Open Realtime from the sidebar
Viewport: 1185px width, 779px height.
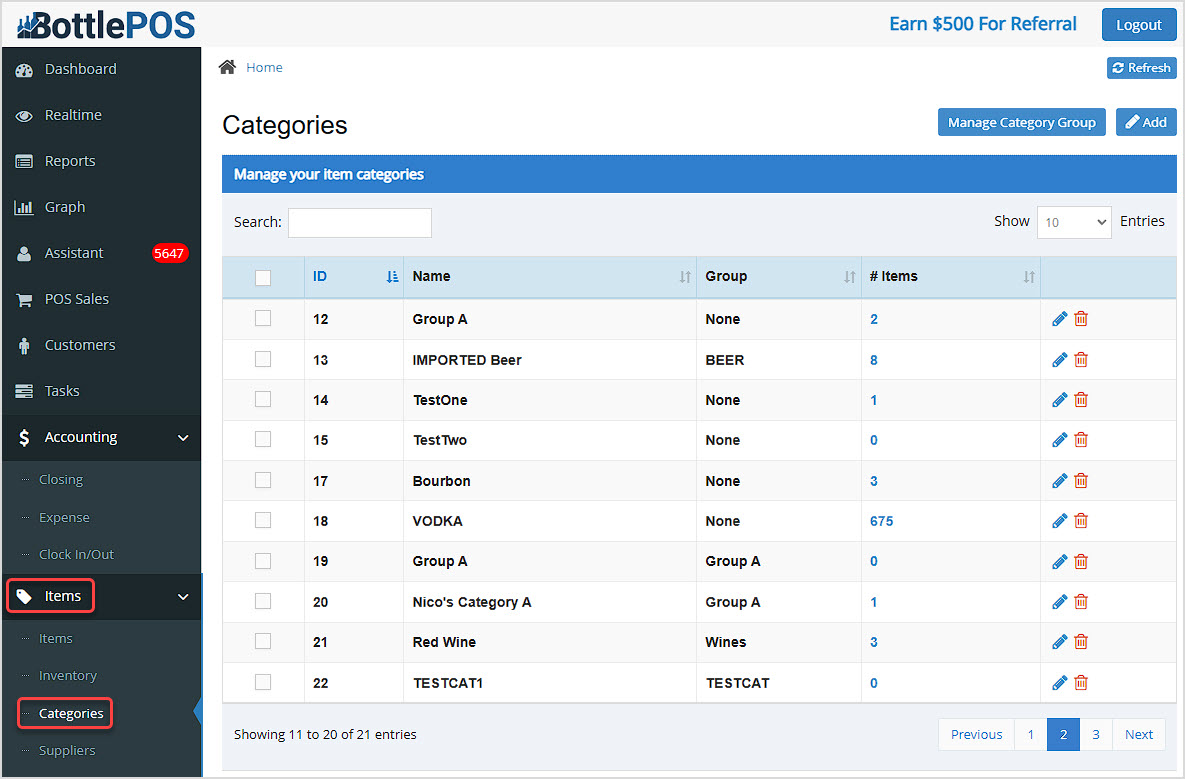(25, 114)
